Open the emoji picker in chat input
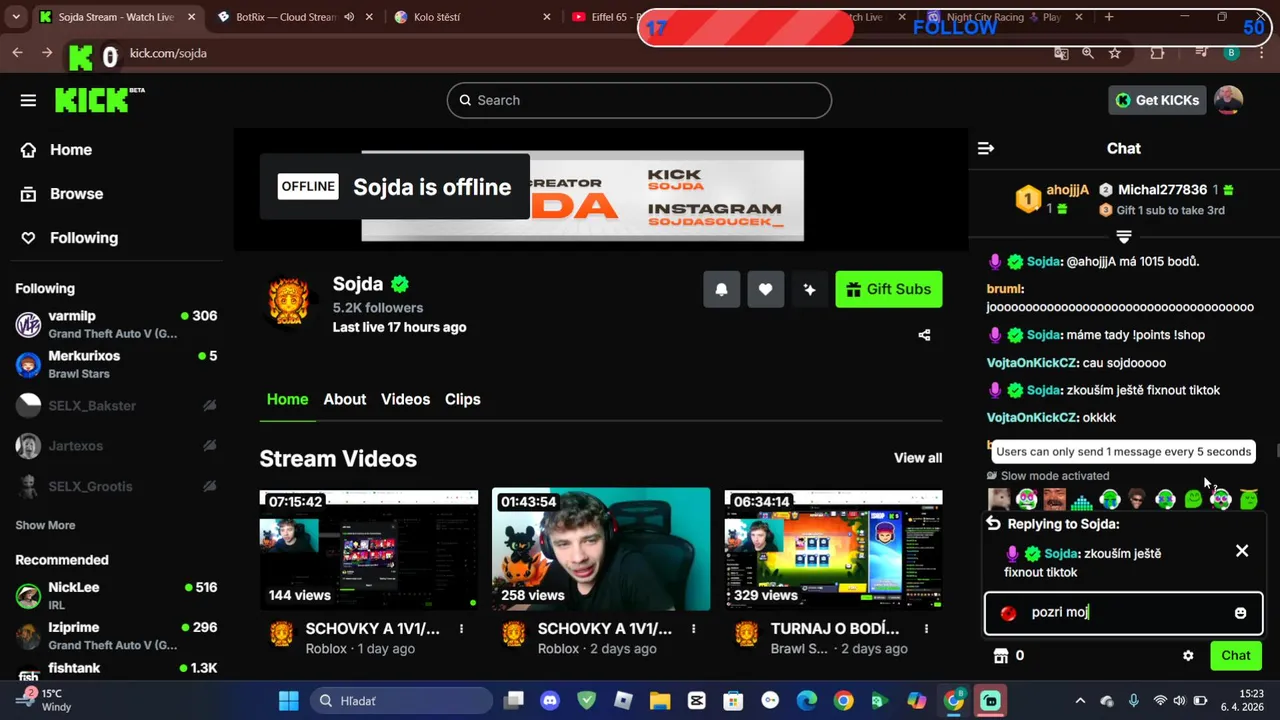The width and height of the screenshot is (1280, 720). [x=1240, y=613]
